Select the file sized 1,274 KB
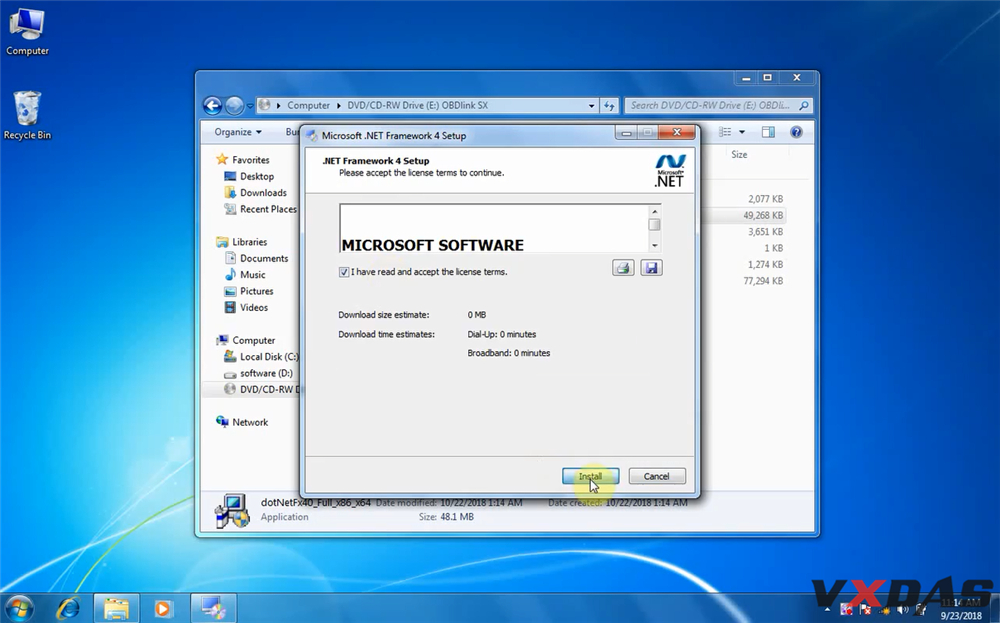This screenshot has width=1000, height=623. 765,265
